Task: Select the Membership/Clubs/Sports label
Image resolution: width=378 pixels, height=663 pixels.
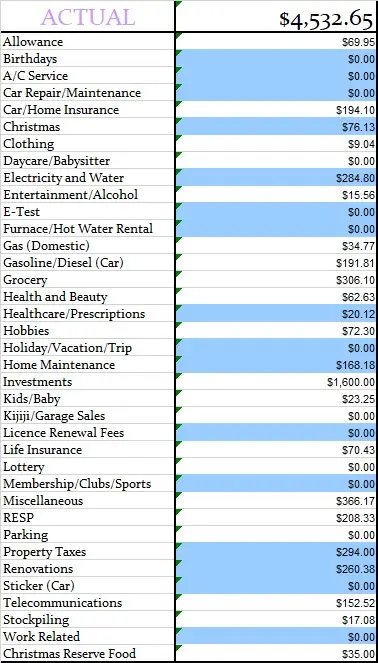Action: point(88,483)
